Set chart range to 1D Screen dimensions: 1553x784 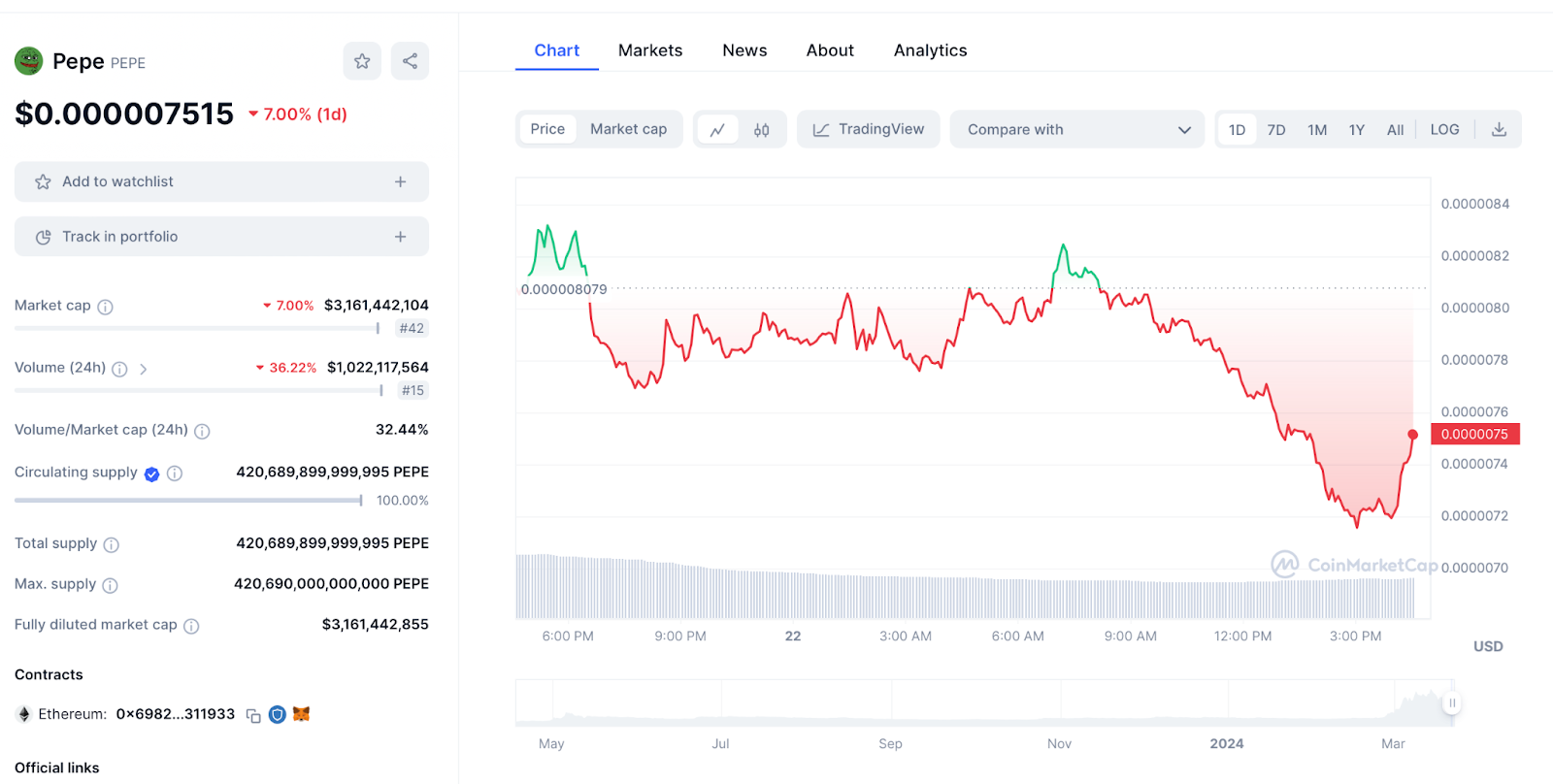tap(1237, 129)
